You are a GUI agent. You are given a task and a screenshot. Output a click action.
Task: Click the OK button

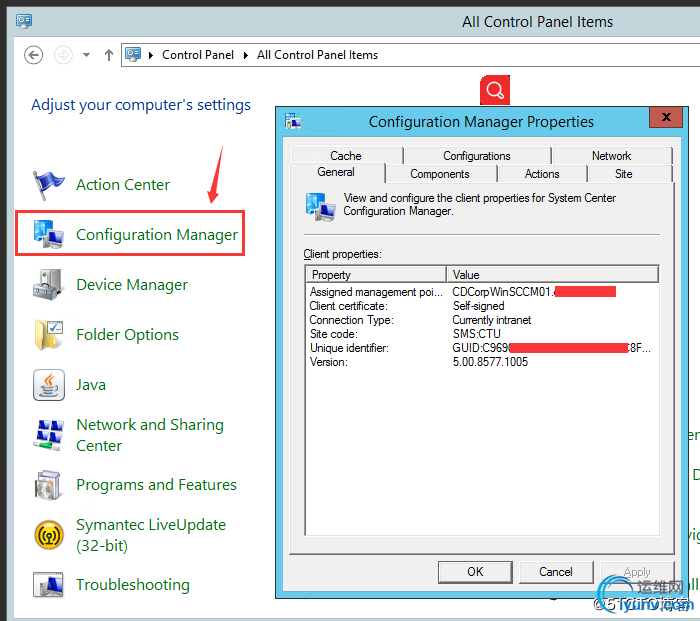tap(475, 572)
